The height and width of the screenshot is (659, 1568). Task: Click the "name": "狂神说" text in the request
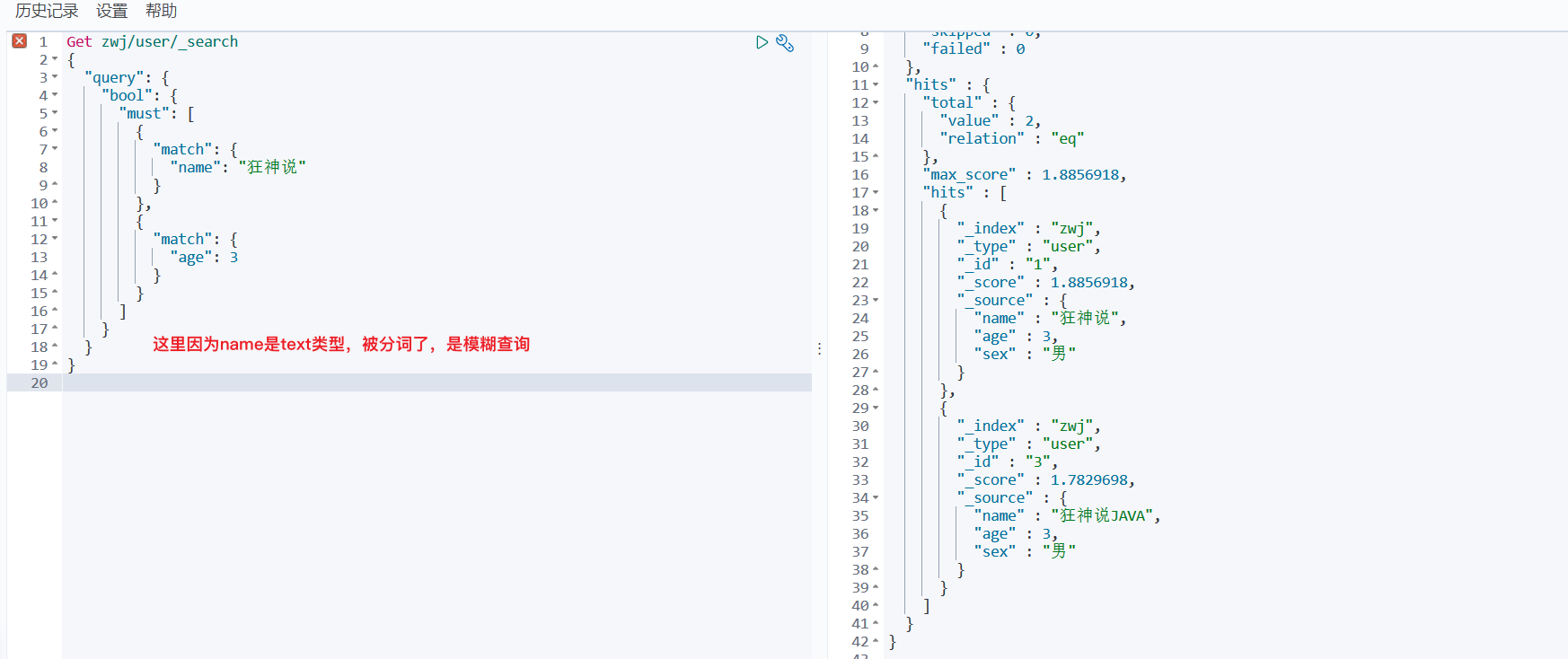tap(238, 167)
